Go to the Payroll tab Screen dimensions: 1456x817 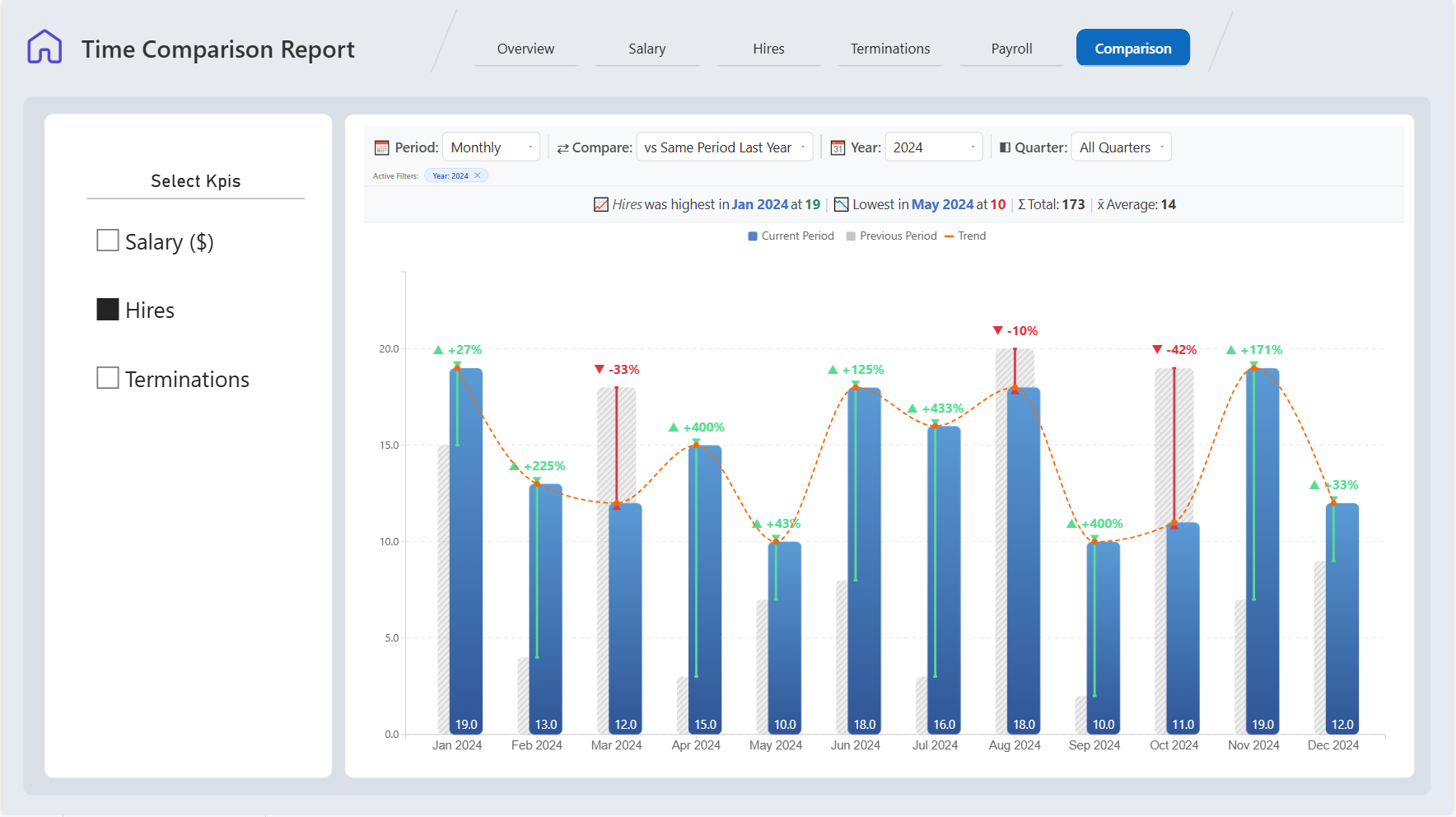point(1011,49)
